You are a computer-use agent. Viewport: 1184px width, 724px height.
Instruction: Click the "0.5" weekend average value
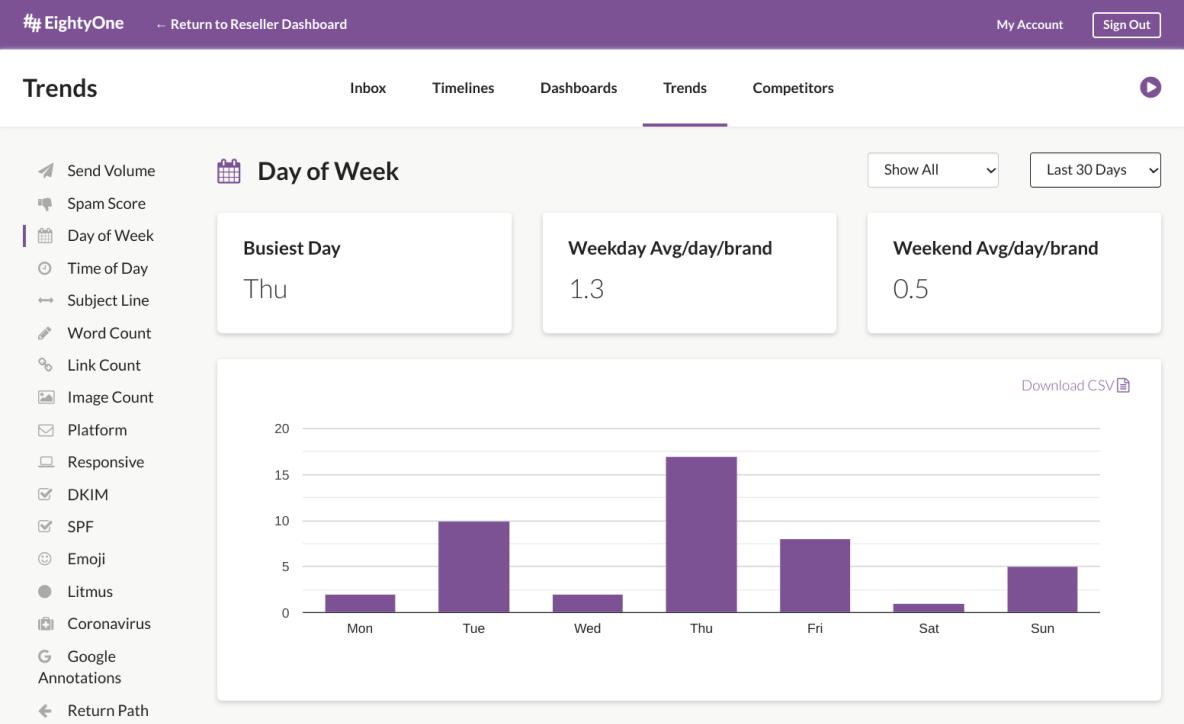coord(911,289)
